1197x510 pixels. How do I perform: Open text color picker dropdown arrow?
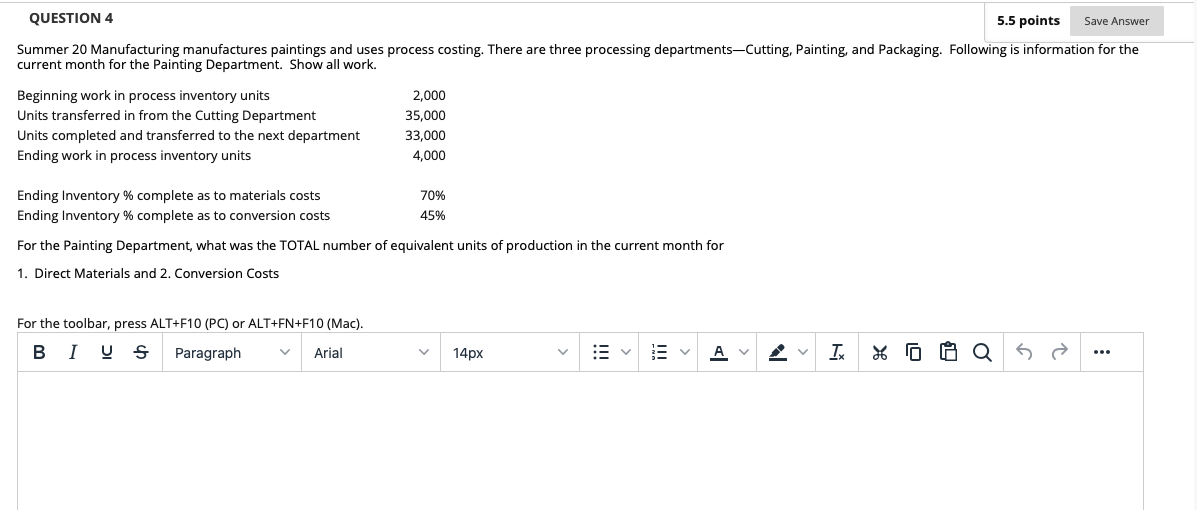(744, 353)
